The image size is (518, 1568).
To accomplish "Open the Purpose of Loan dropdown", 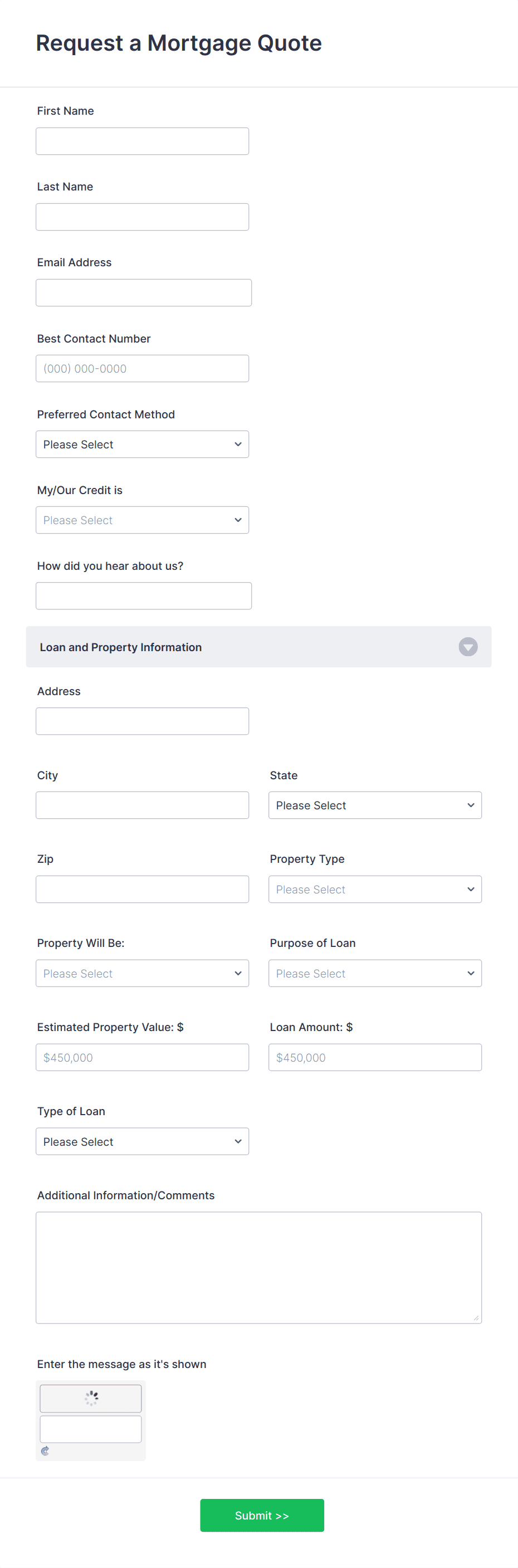I will point(374,973).
